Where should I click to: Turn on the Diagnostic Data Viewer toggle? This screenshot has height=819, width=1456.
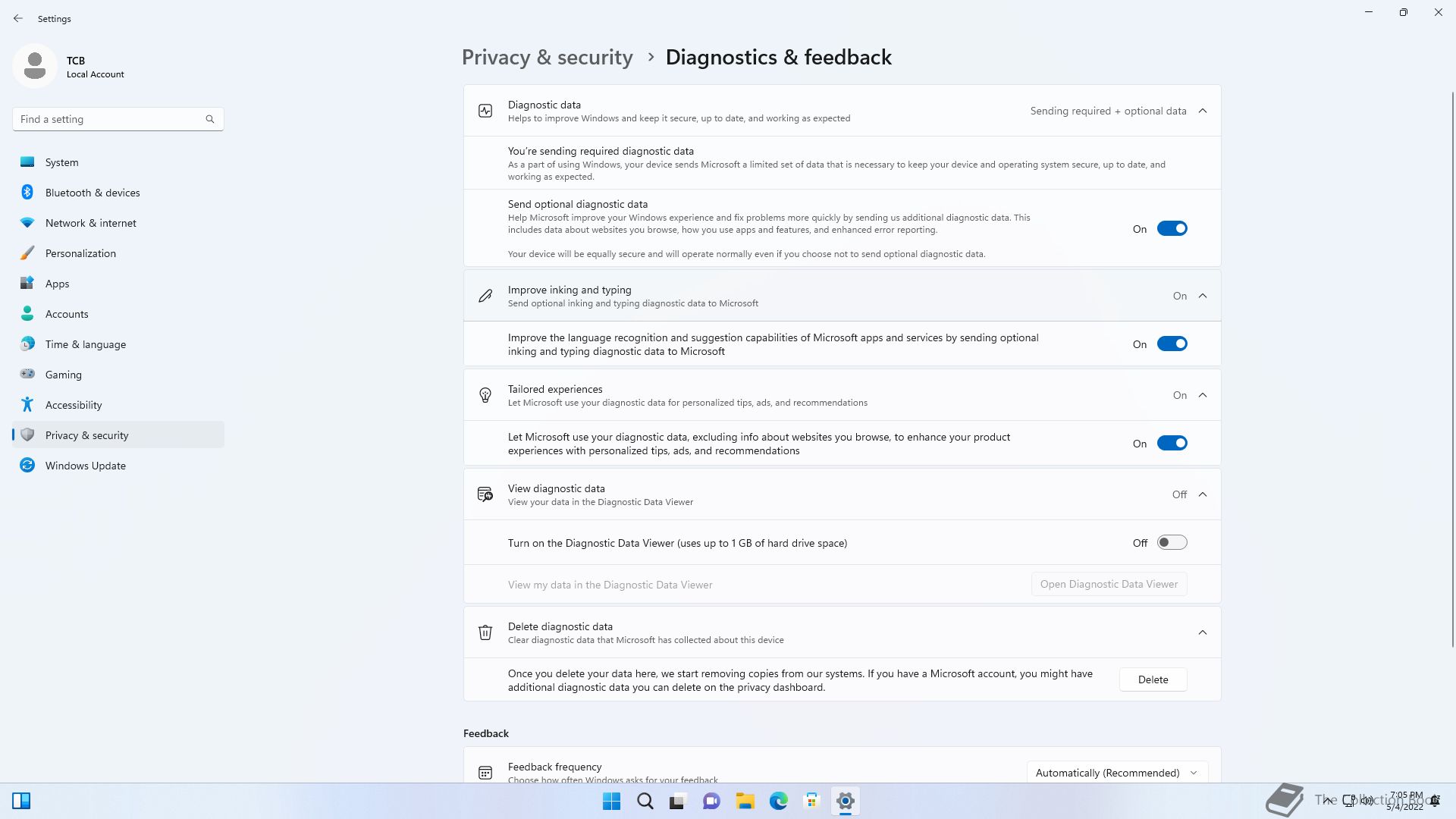click(1172, 542)
